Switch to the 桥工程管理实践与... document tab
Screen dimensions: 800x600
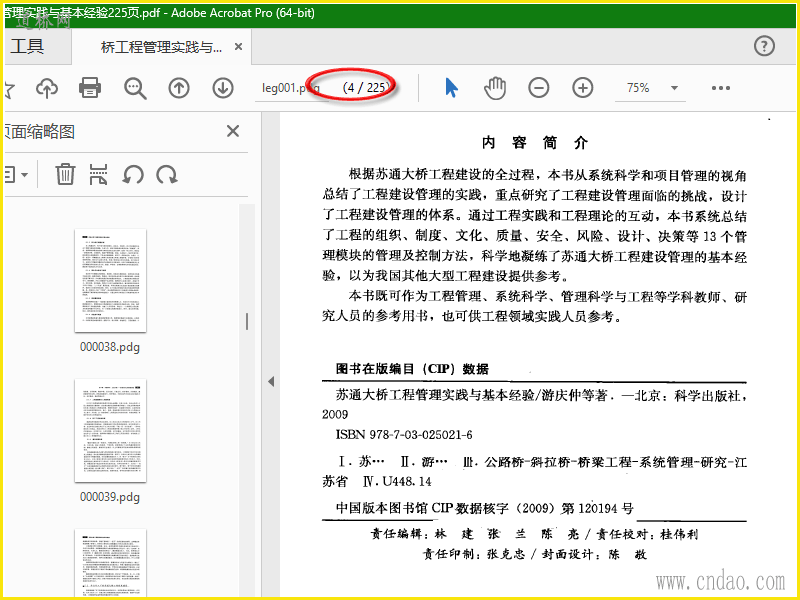[x=162, y=47]
